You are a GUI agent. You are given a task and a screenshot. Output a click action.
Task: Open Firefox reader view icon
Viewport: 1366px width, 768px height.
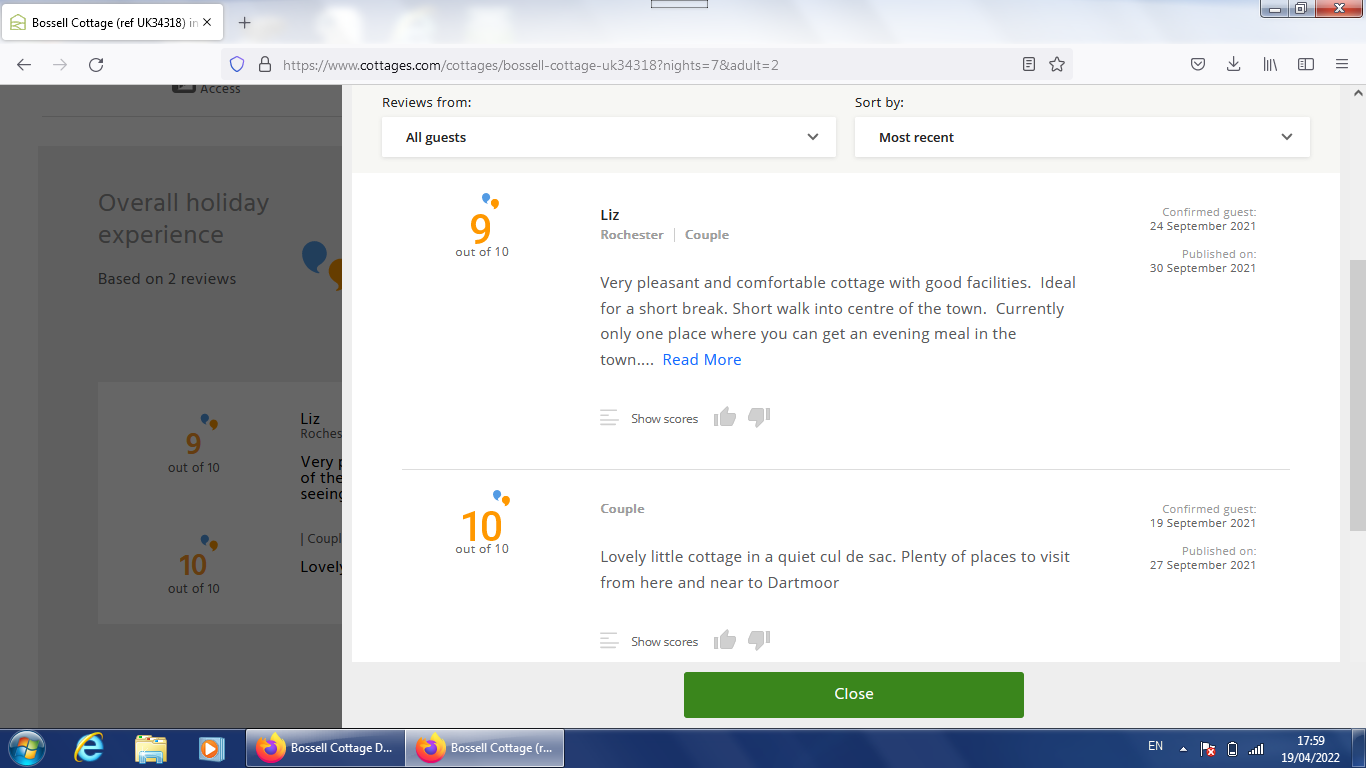1029,64
